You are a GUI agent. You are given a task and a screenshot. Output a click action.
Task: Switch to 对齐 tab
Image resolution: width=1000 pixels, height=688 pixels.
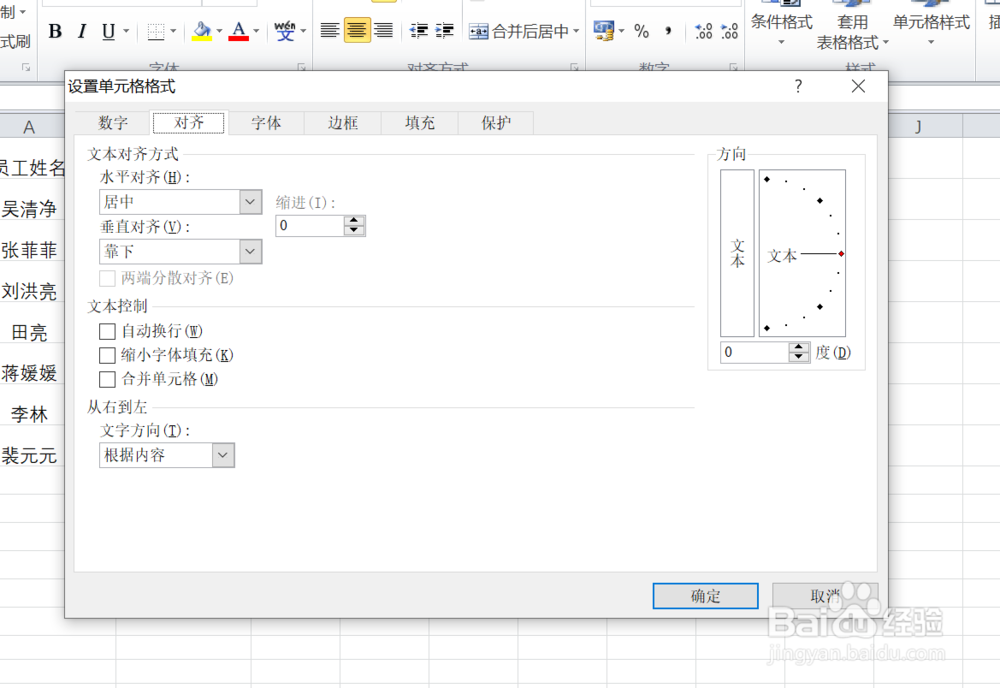(189, 122)
